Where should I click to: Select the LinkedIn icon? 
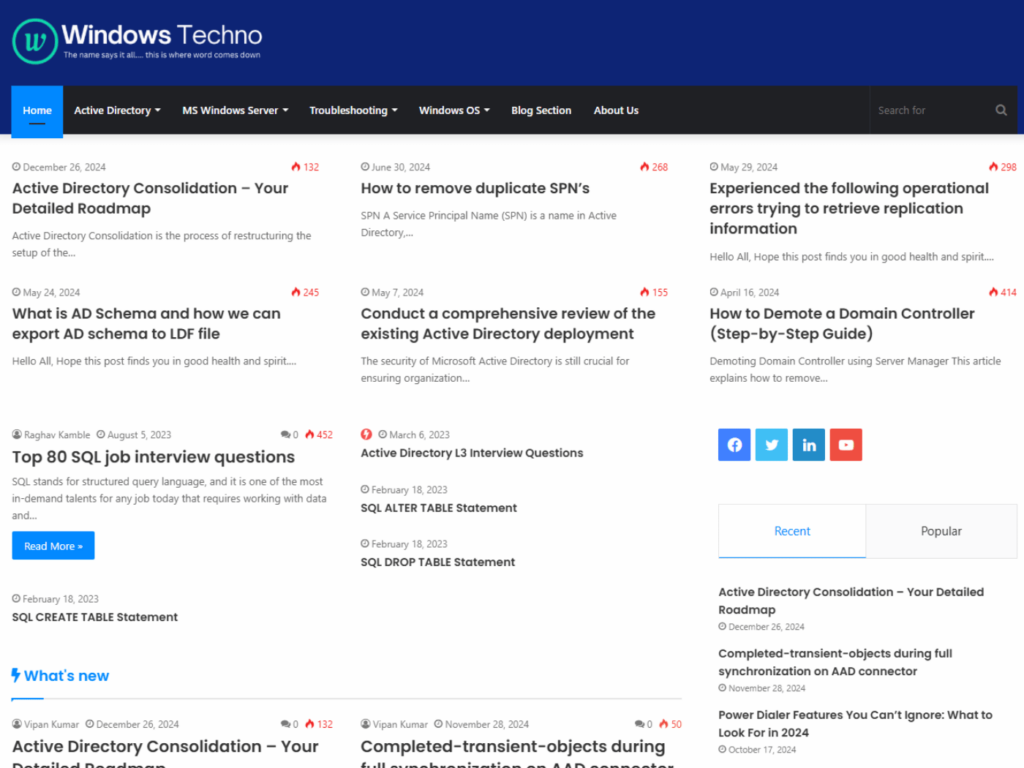click(x=808, y=444)
